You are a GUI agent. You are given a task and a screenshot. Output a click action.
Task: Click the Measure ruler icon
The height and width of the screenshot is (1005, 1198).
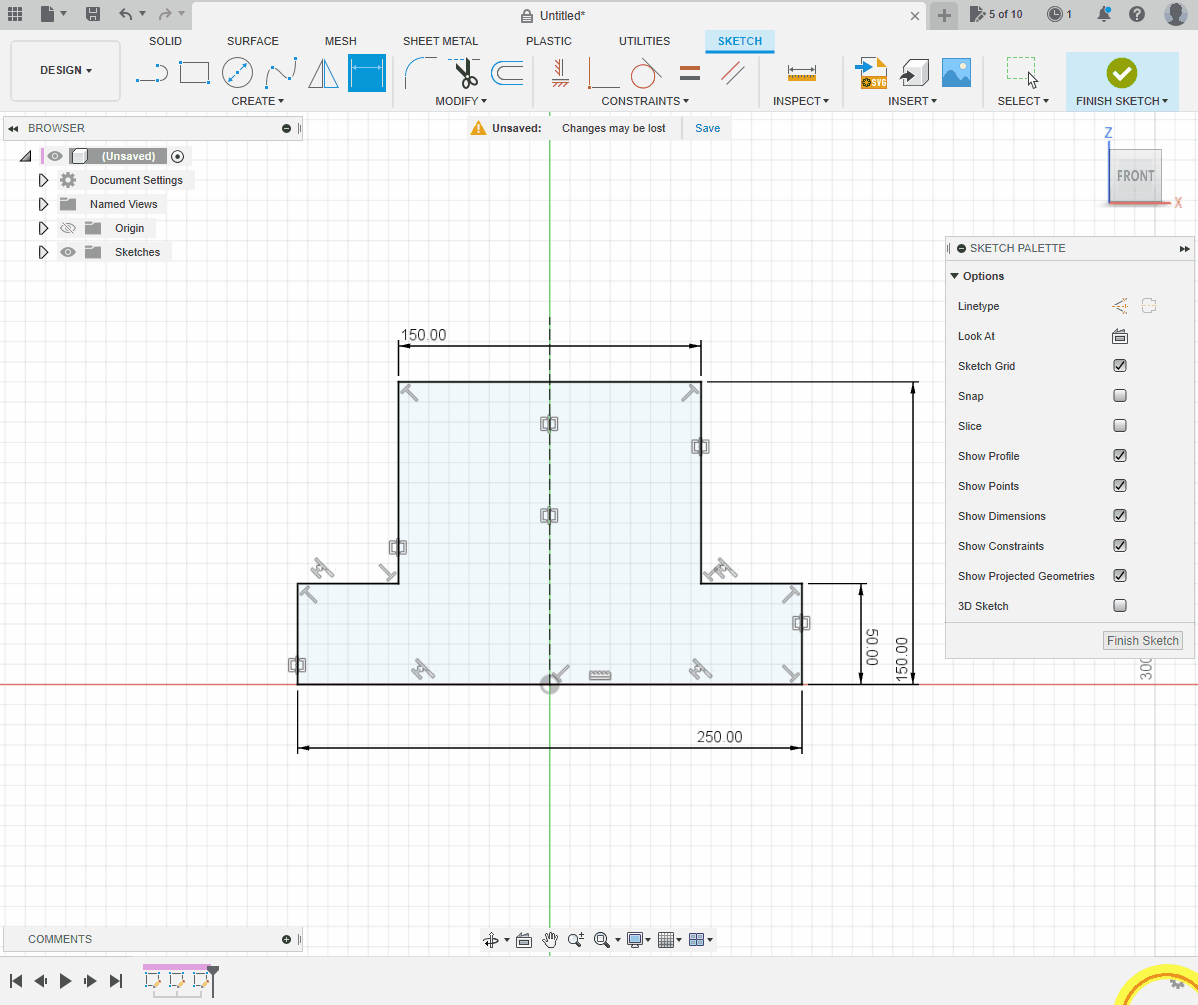[801, 73]
